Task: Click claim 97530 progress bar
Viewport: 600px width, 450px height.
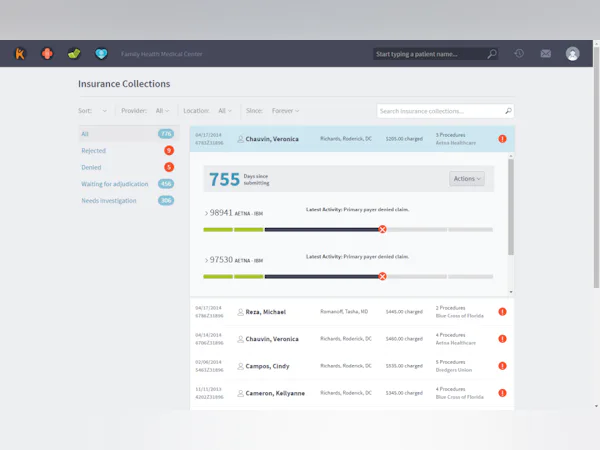Action: pos(348,277)
